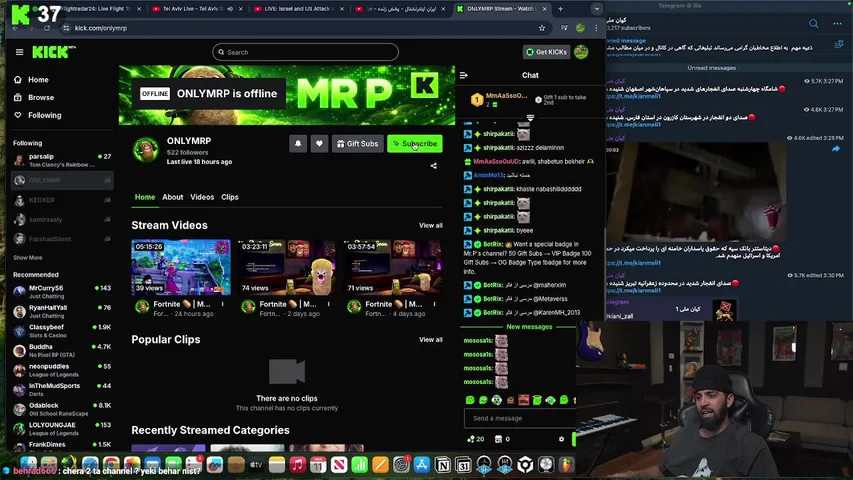Open a new browser tab
853x480 pixels.
click(560, 9)
